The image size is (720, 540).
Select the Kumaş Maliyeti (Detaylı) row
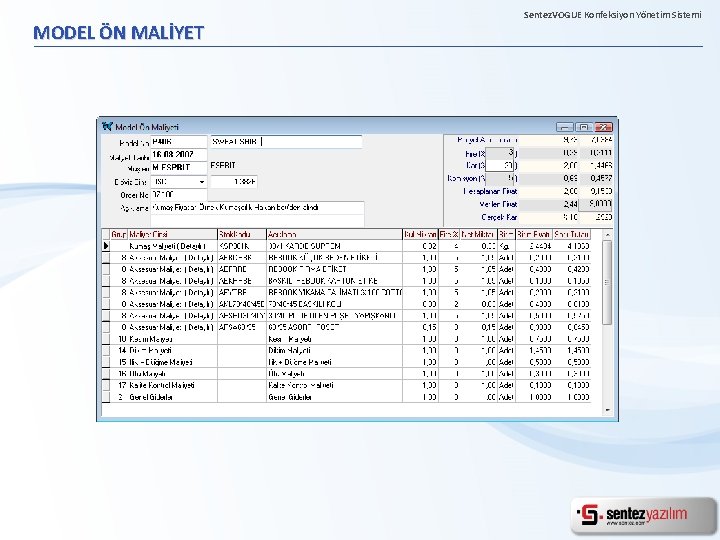346,246
